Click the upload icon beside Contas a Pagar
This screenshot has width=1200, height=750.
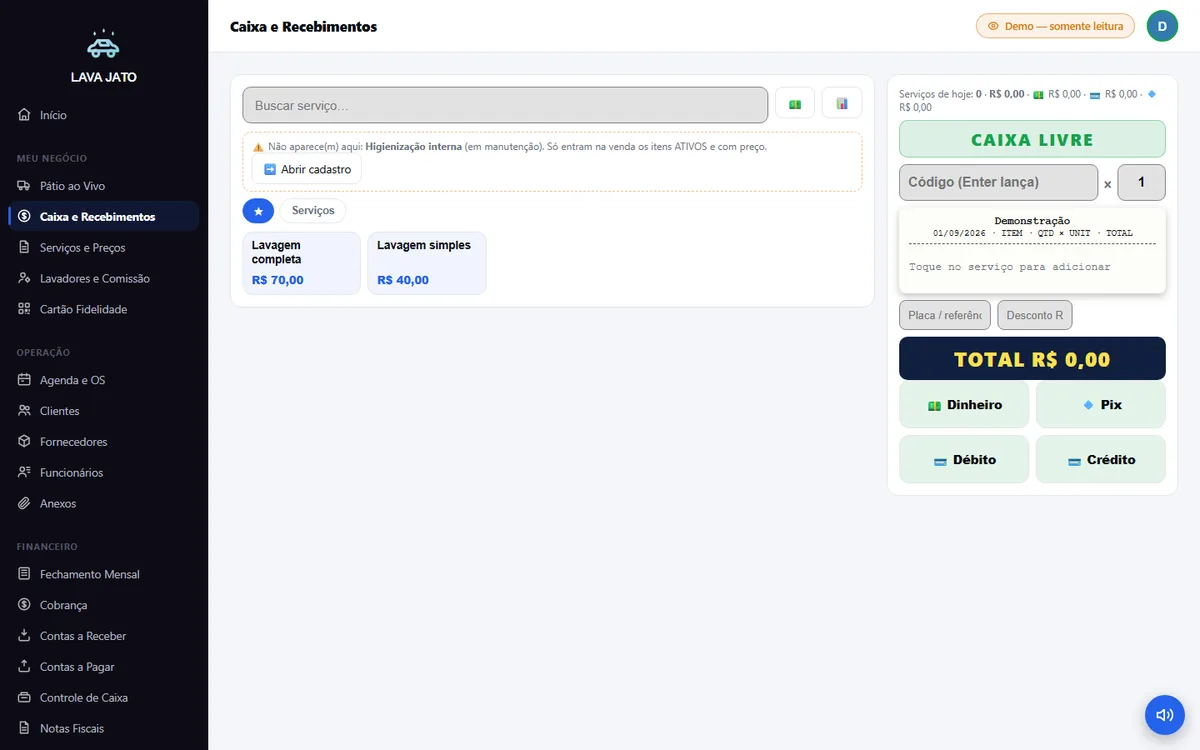click(x=24, y=667)
